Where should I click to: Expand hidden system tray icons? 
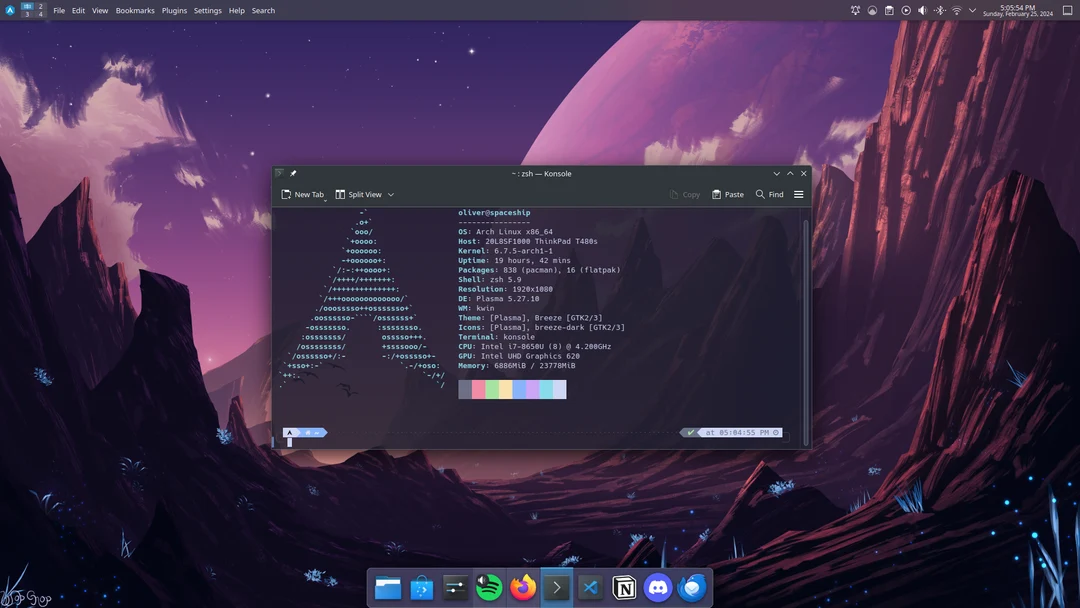click(972, 10)
